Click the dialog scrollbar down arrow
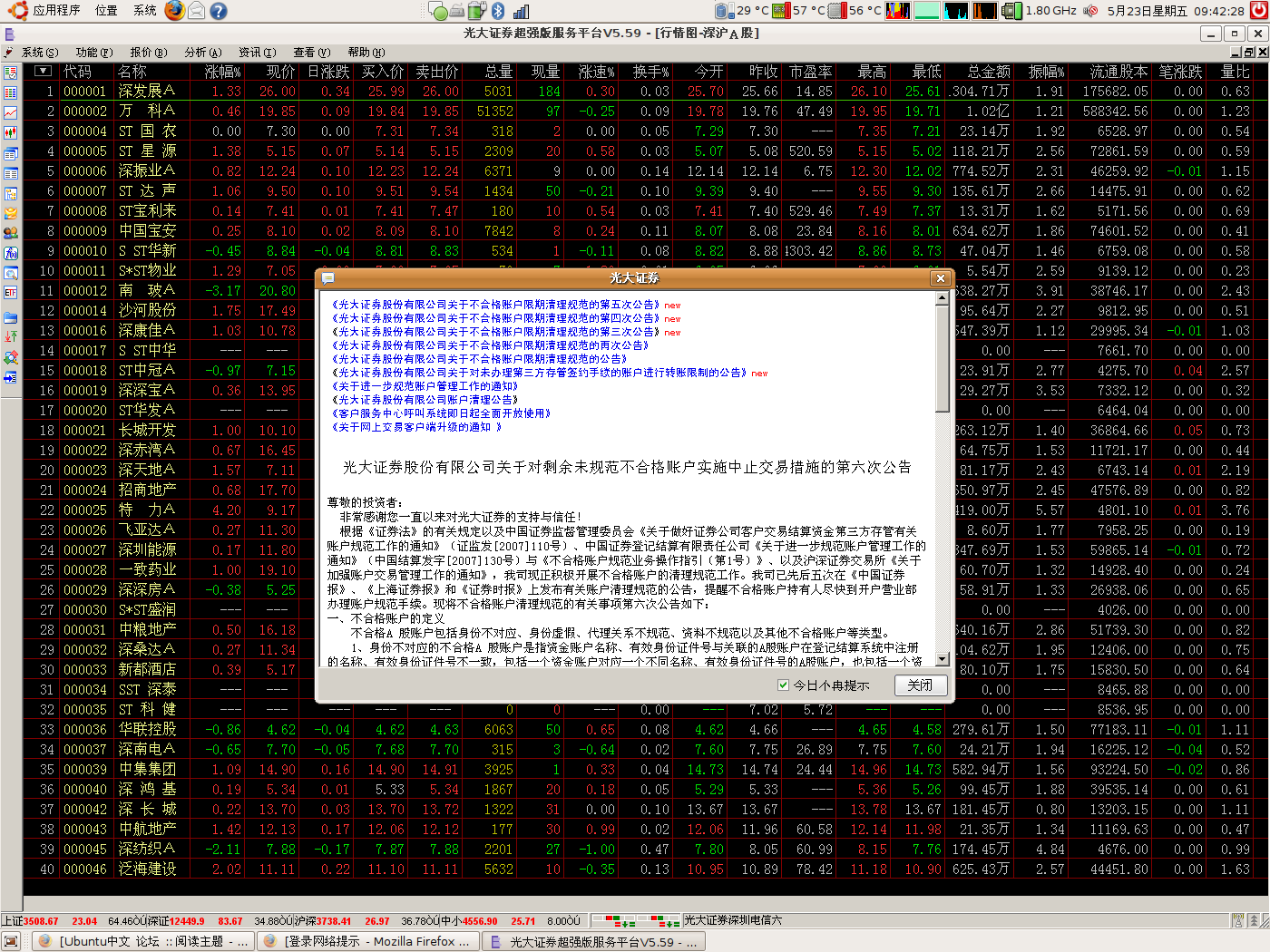1270x952 pixels. coord(943,660)
